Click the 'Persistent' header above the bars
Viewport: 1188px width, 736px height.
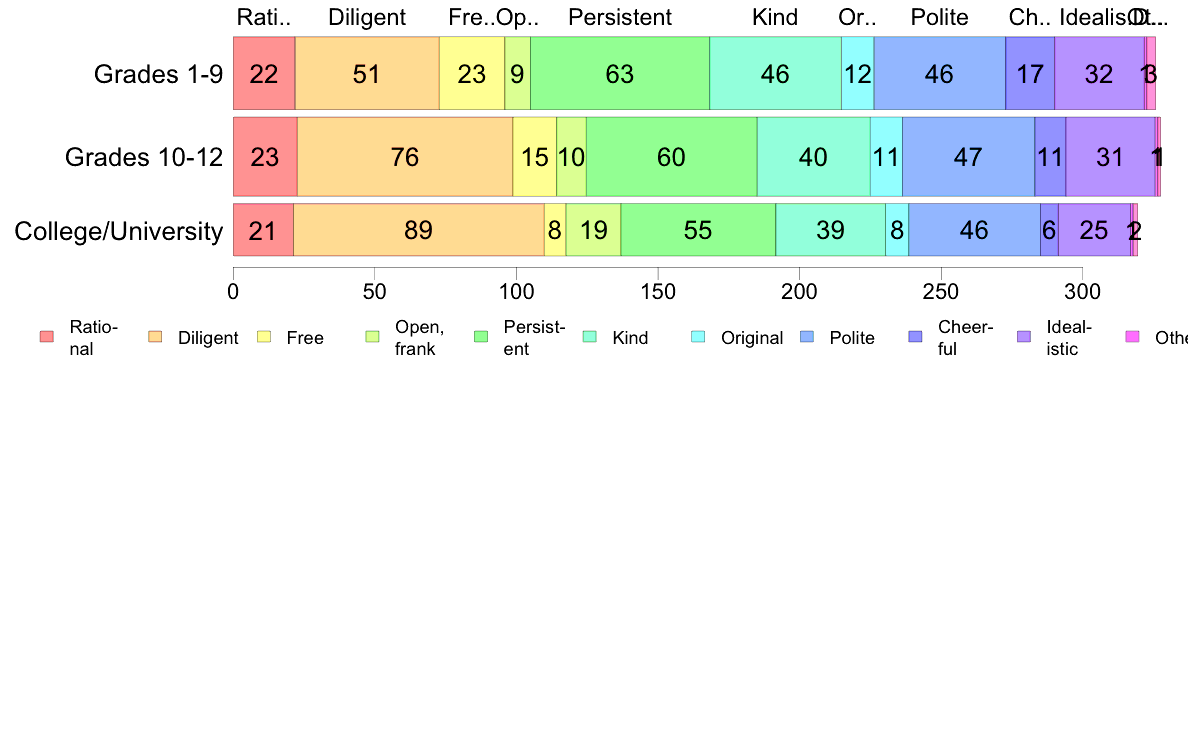point(620,17)
